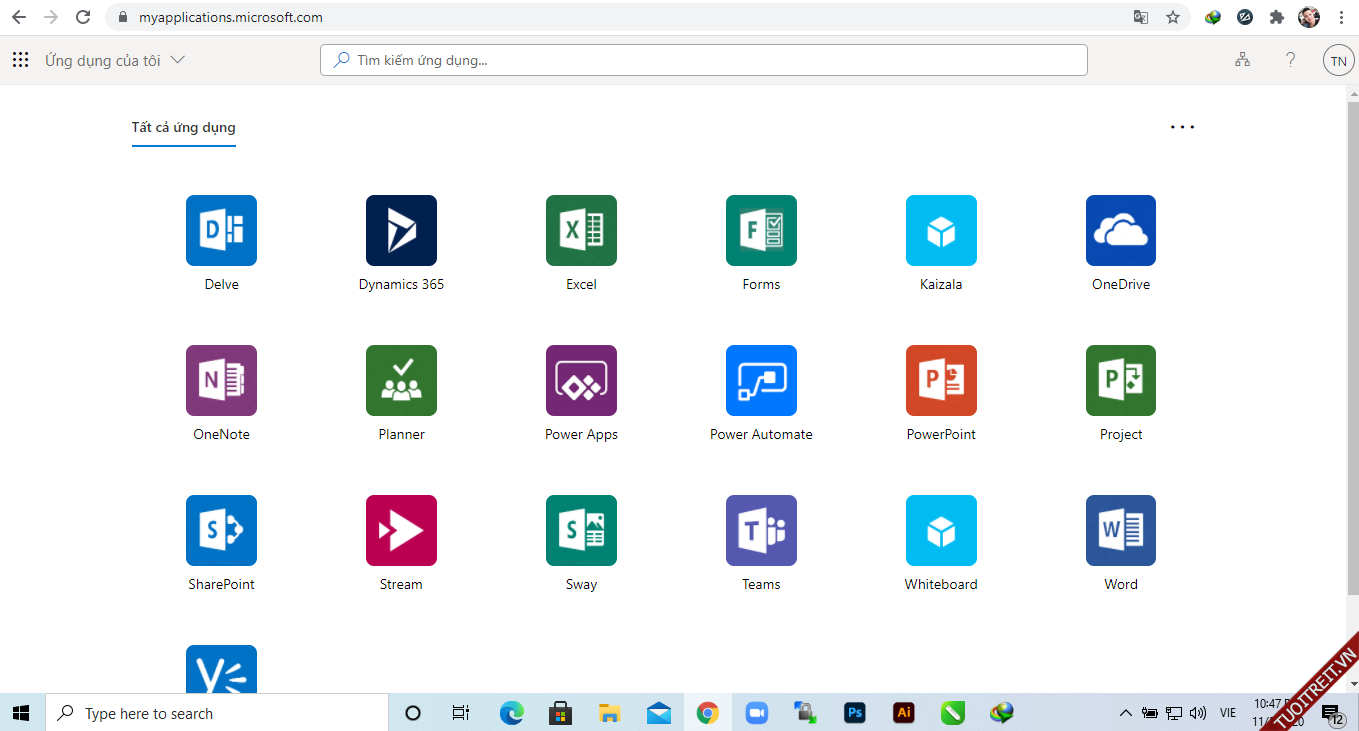Screen dimensions: 1359x731
Task: Open Photoshop from the Windows taskbar
Action: click(x=854, y=713)
